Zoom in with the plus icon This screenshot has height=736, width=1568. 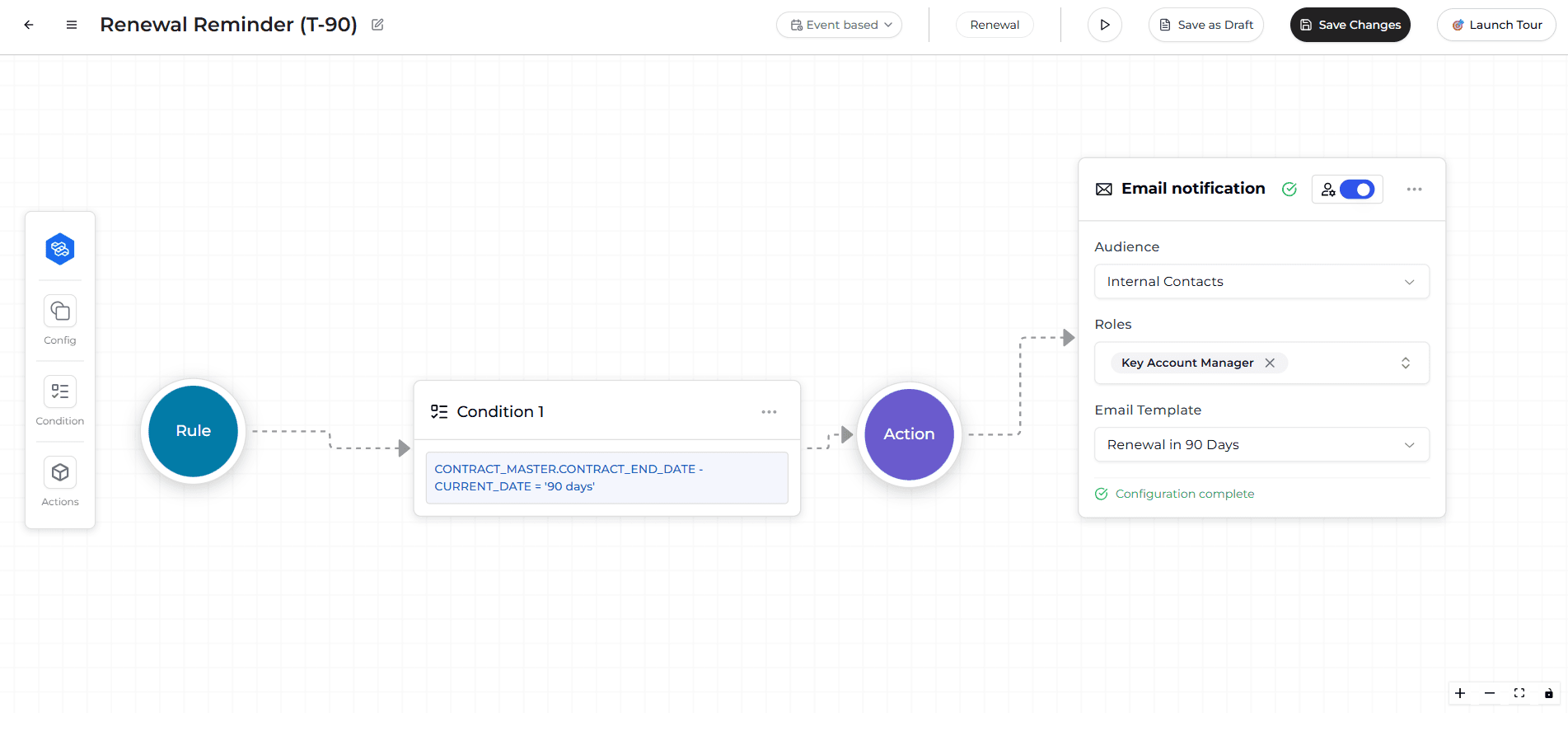(x=1460, y=693)
